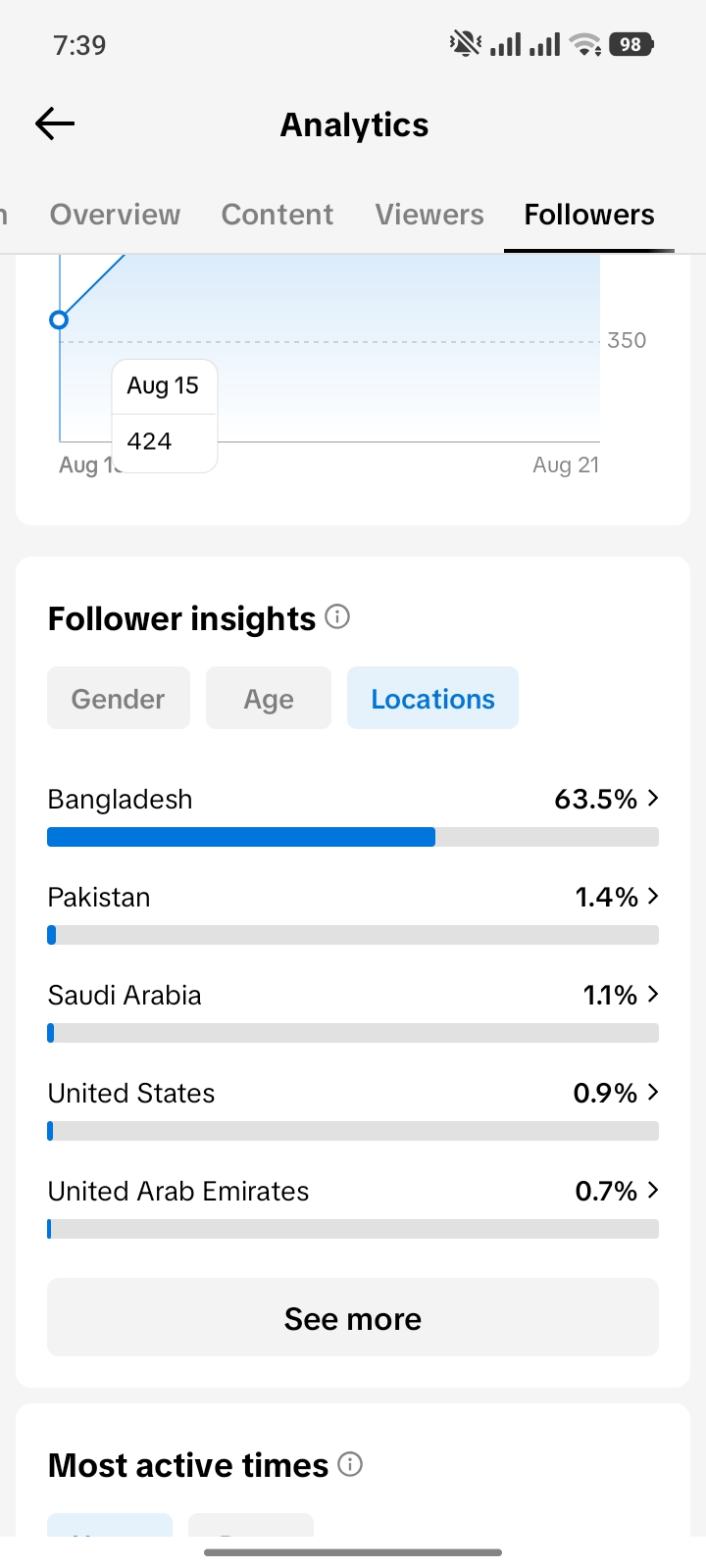Expand the United States 0.9% chevron

(653, 1093)
